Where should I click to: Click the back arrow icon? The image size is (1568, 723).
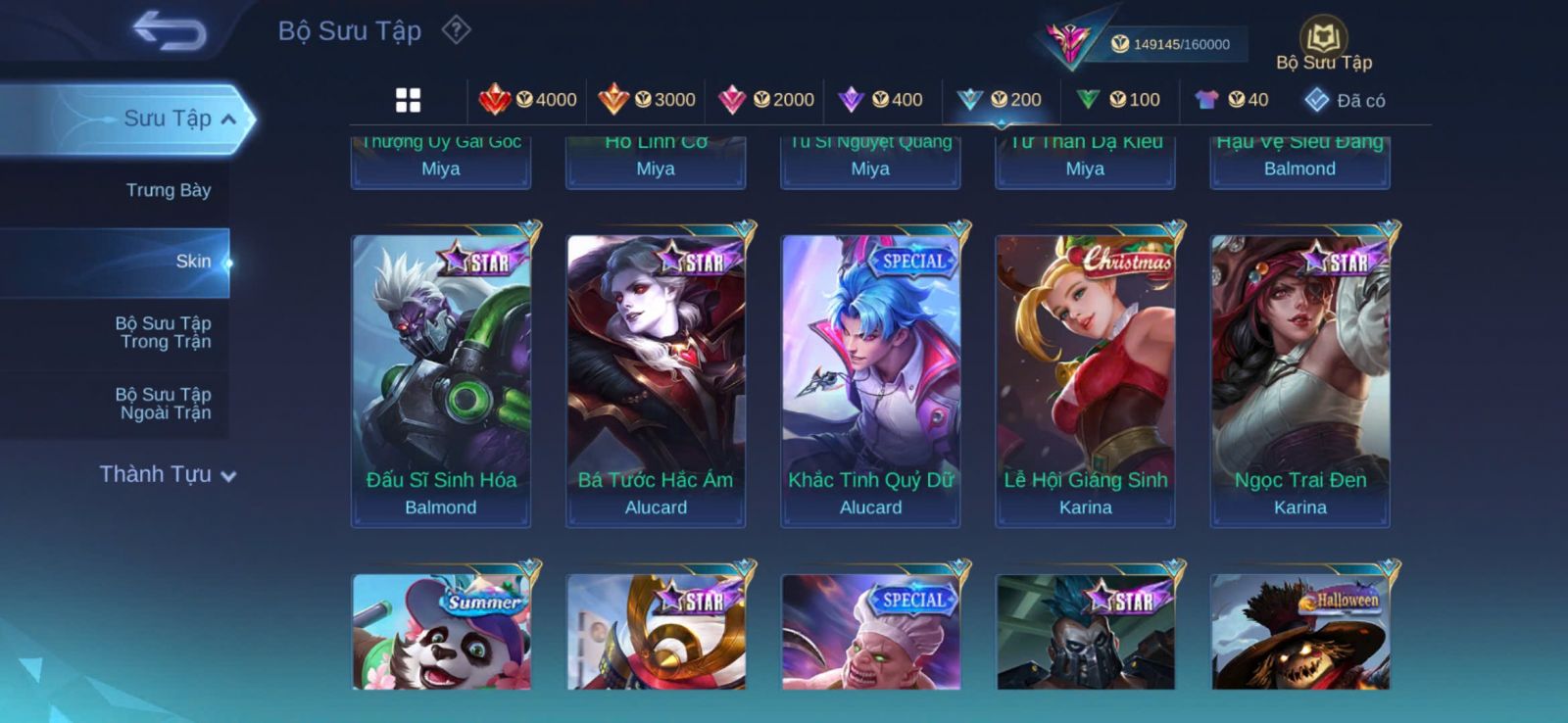[x=169, y=30]
